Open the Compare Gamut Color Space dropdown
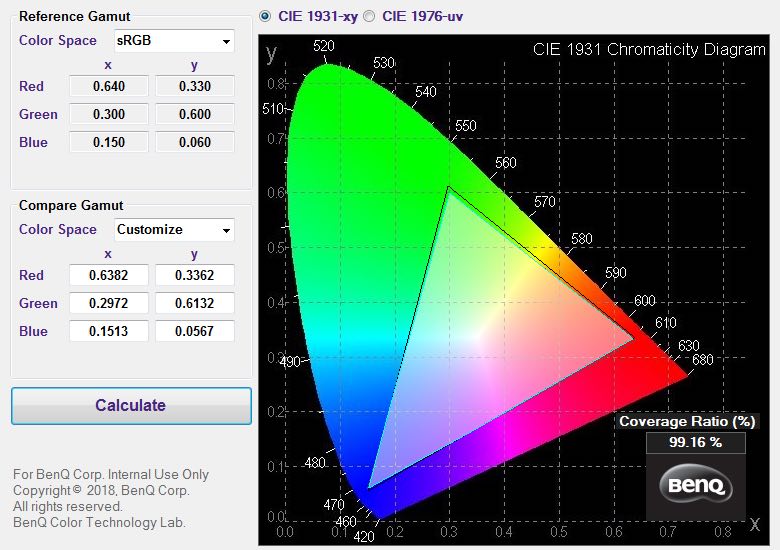The image size is (780, 550). point(174,230)
